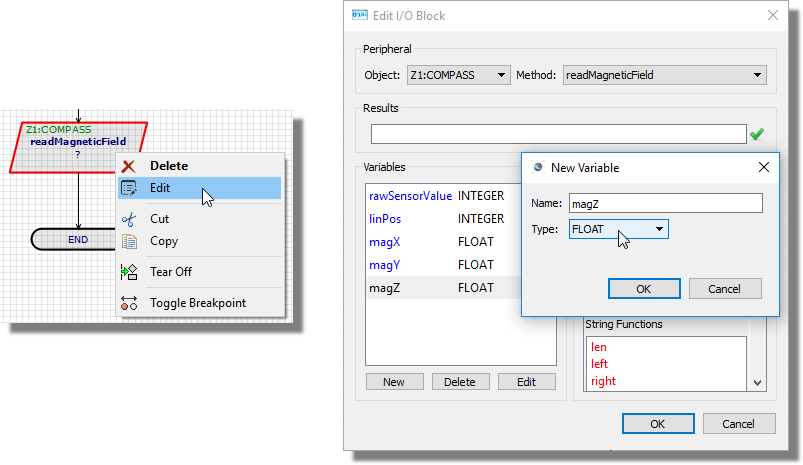Click the green checkmark beside Results field
Image resolution: width=803 pixels, height=465 pixels.
coord(757,134)
